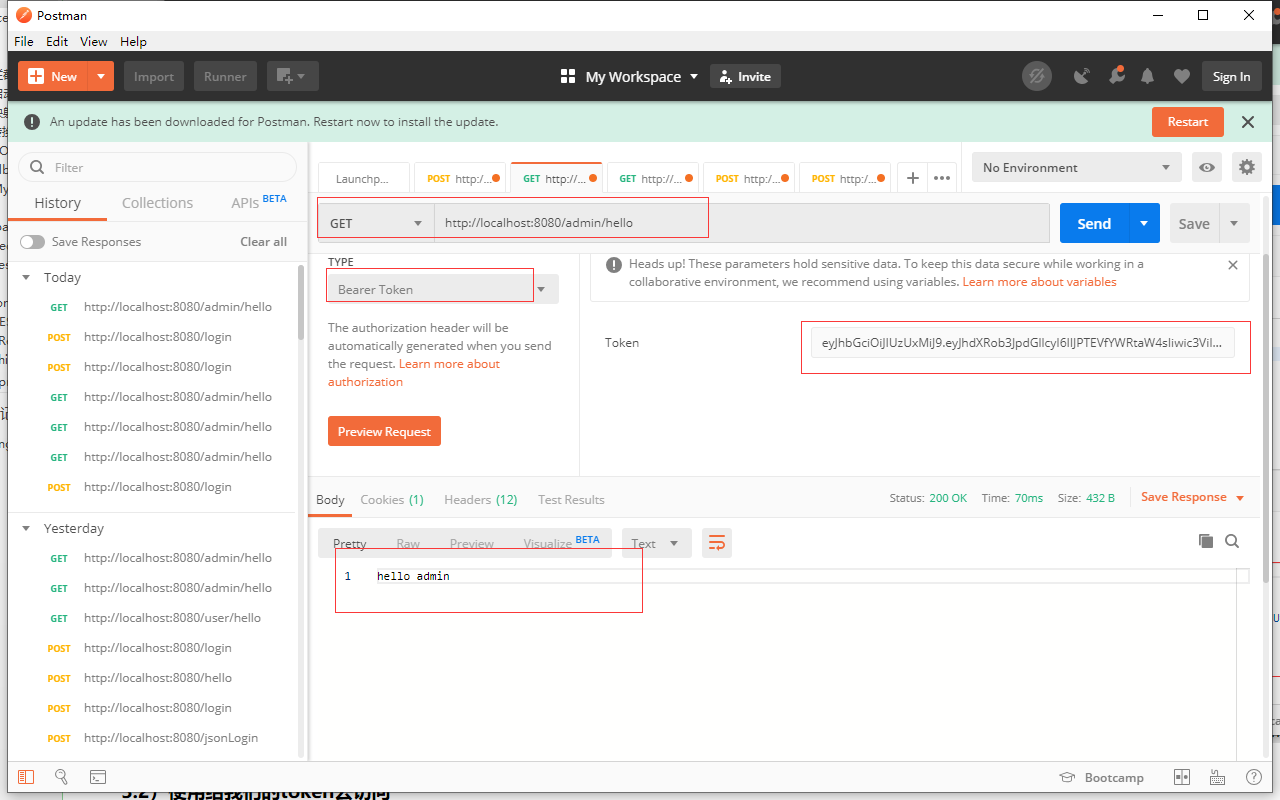Open the GET method dropdown
The image size is (1280, 800).
click(376, 223)
